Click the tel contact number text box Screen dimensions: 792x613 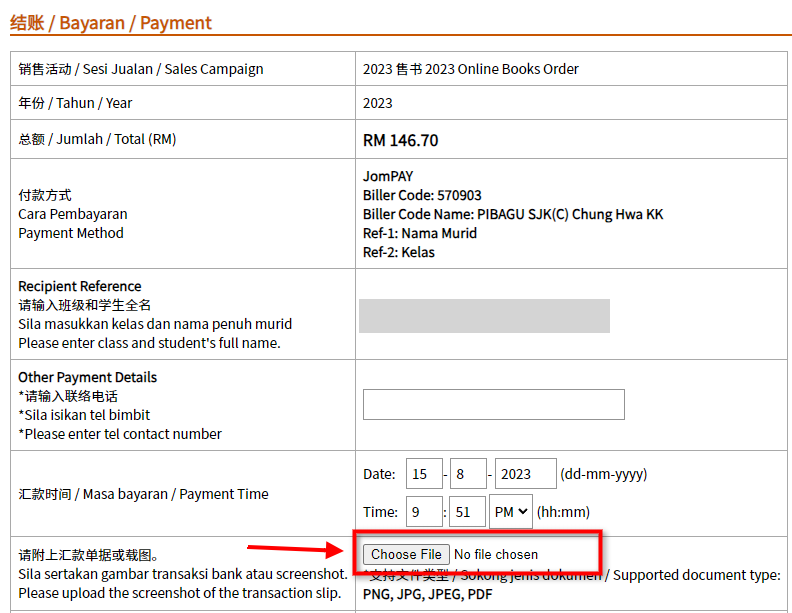(x=493, y=404)
